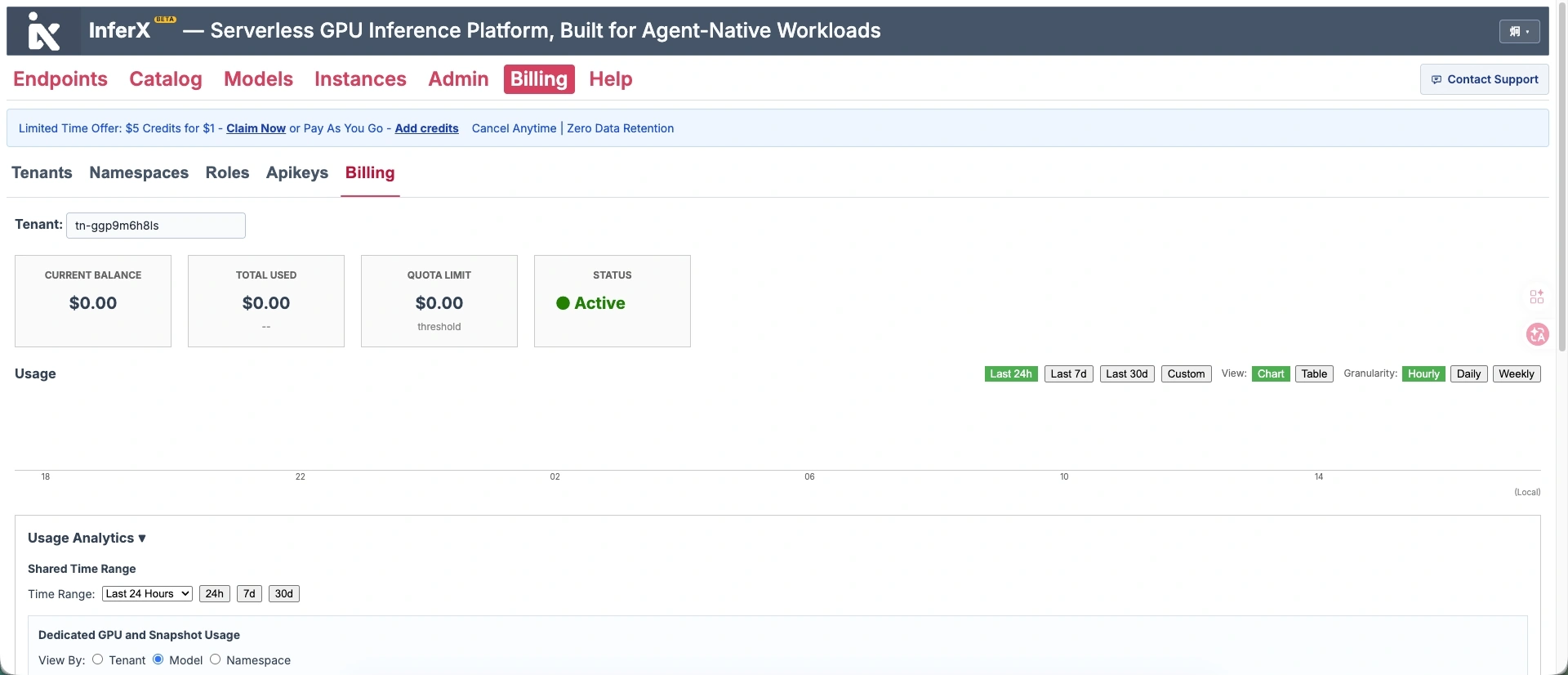Click the "Dedicated GPU and Snapshot Usage" heading
1568x675 pixels.
[139, 635]
